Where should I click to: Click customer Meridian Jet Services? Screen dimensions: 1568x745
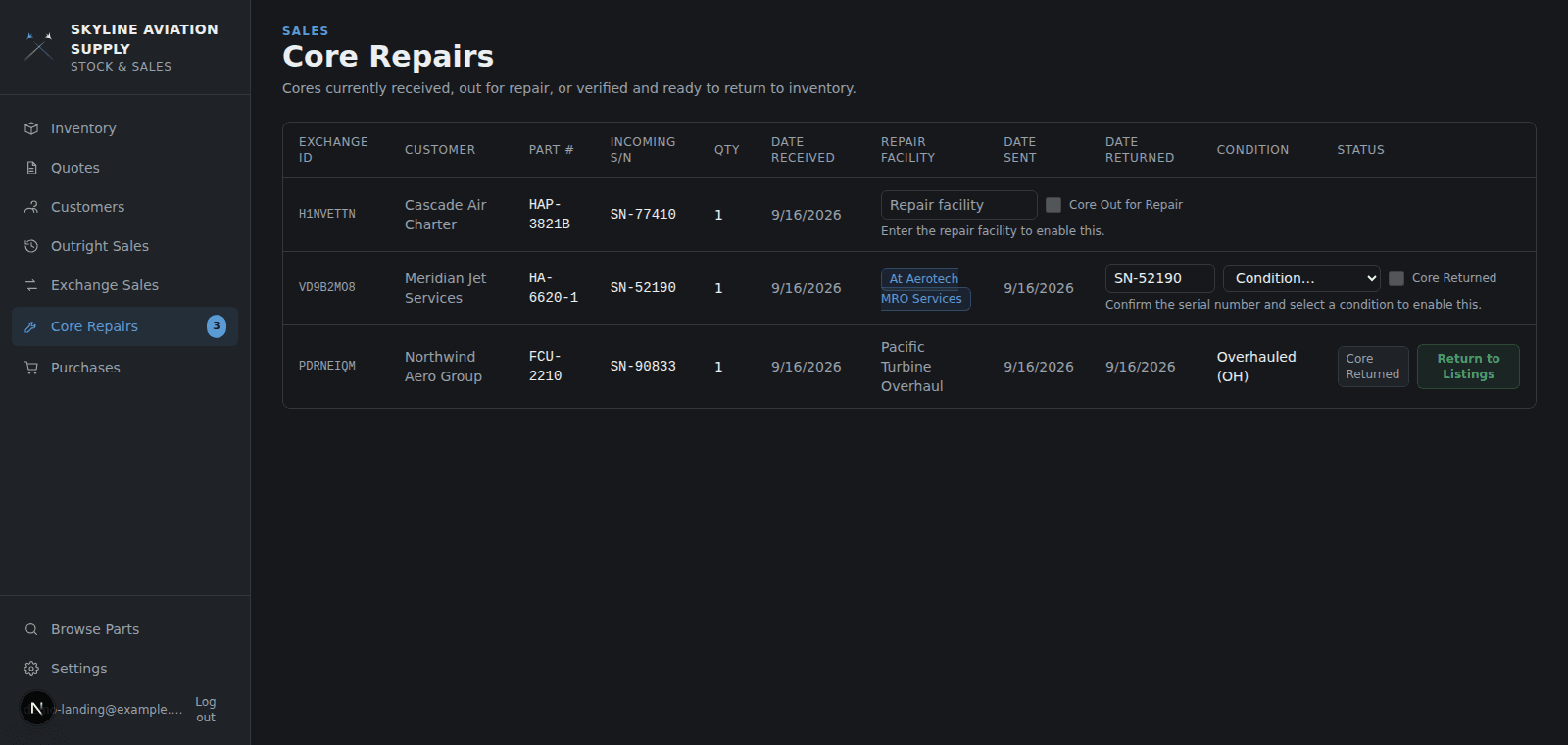(x=446, y=288)
